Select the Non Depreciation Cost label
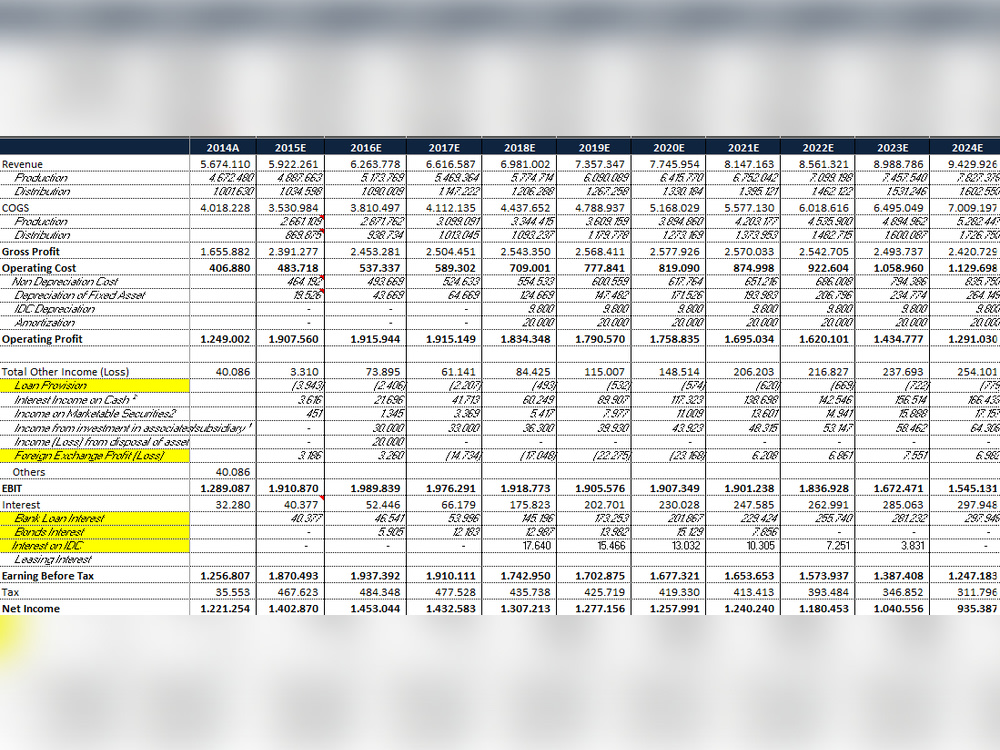 click(65, 281)
